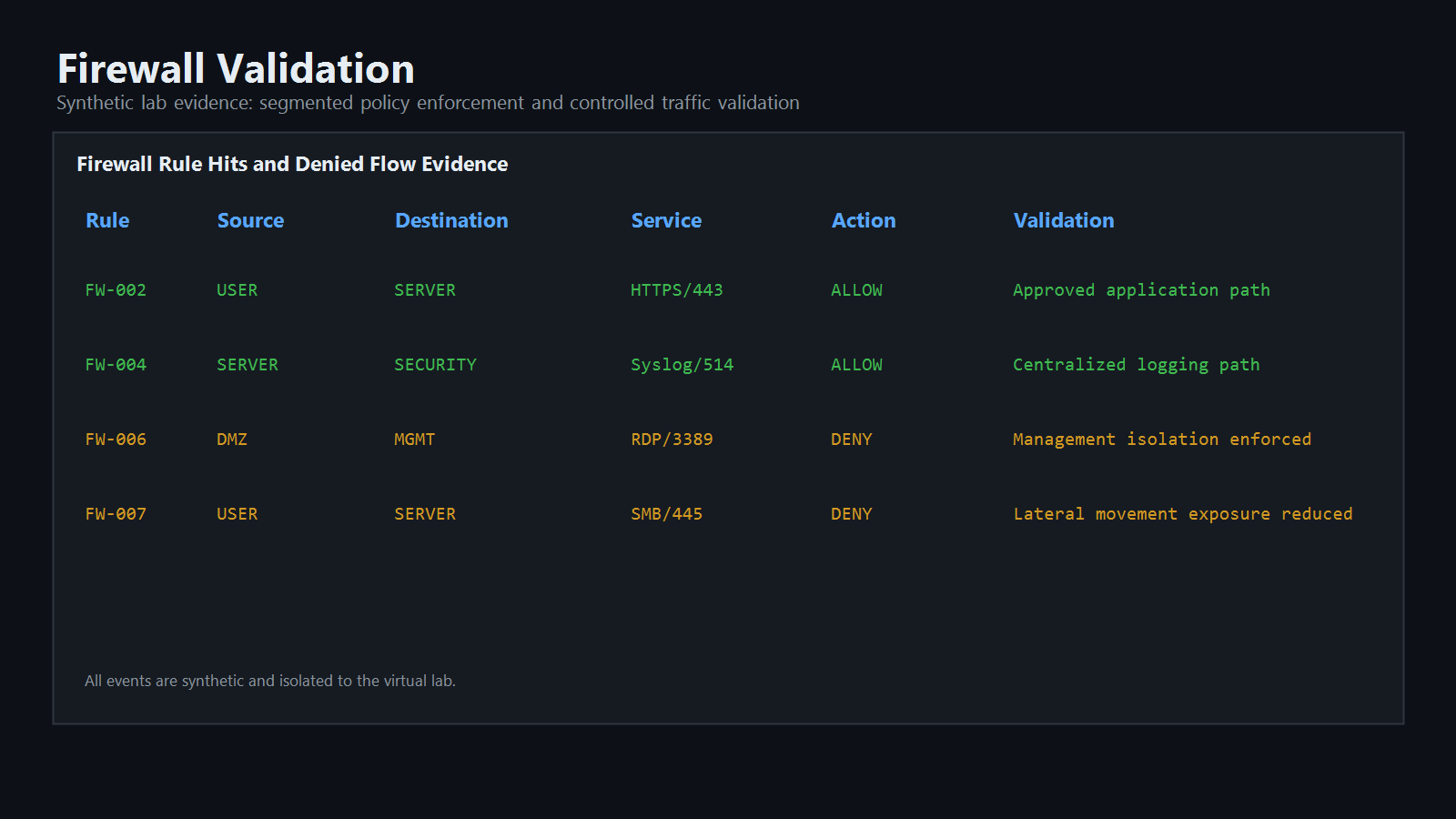Select destination 'MGMT'
The image size is (1456, 819).
(414, 440)
